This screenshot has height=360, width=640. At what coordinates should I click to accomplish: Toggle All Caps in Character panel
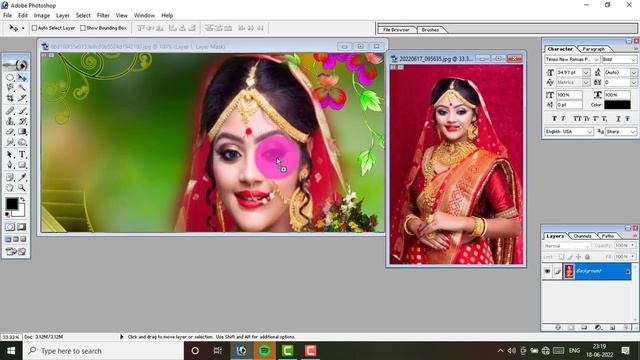pos(577,119)
